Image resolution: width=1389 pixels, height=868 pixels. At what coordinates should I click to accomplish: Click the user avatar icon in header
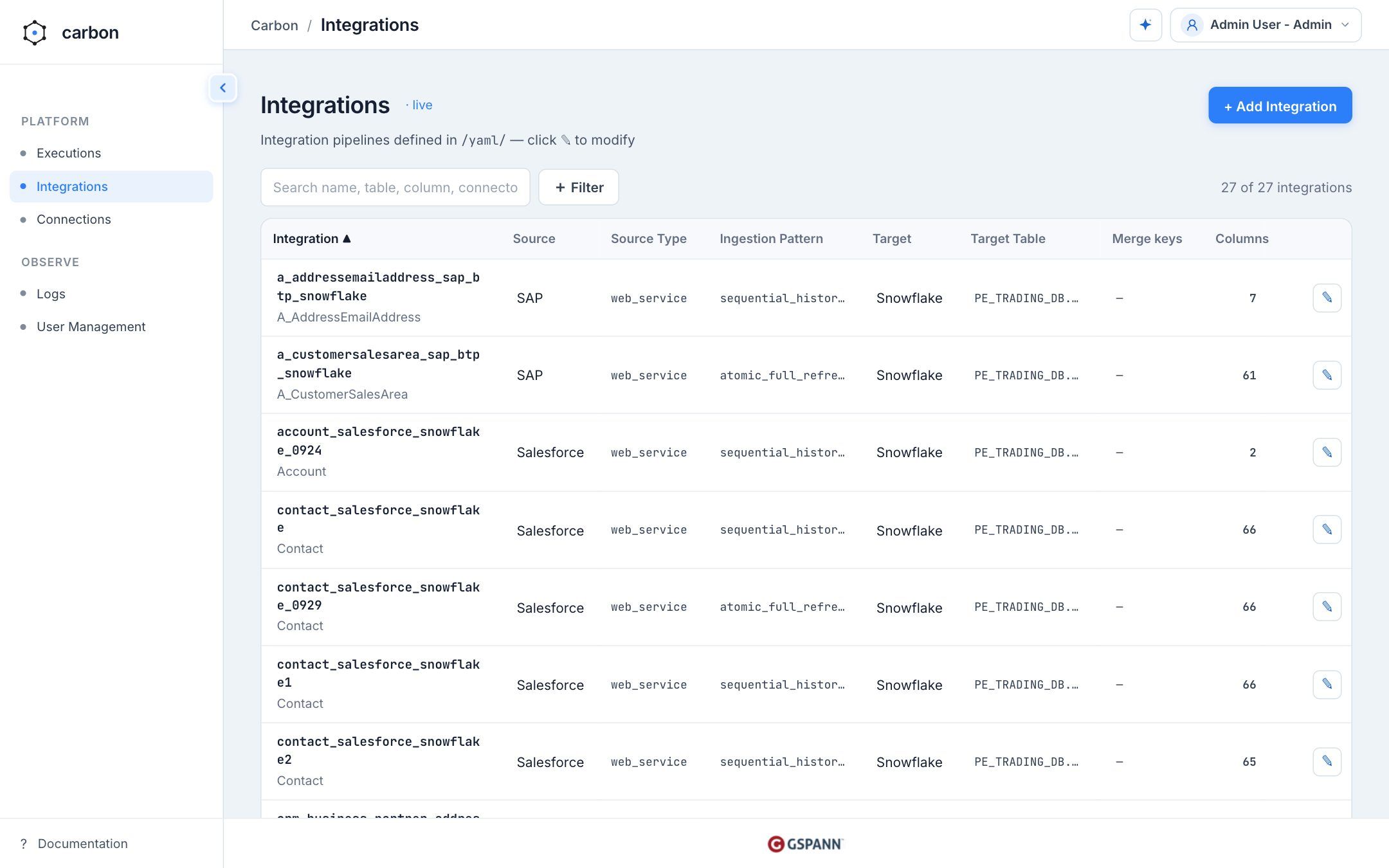click(x=1192, y=25)
